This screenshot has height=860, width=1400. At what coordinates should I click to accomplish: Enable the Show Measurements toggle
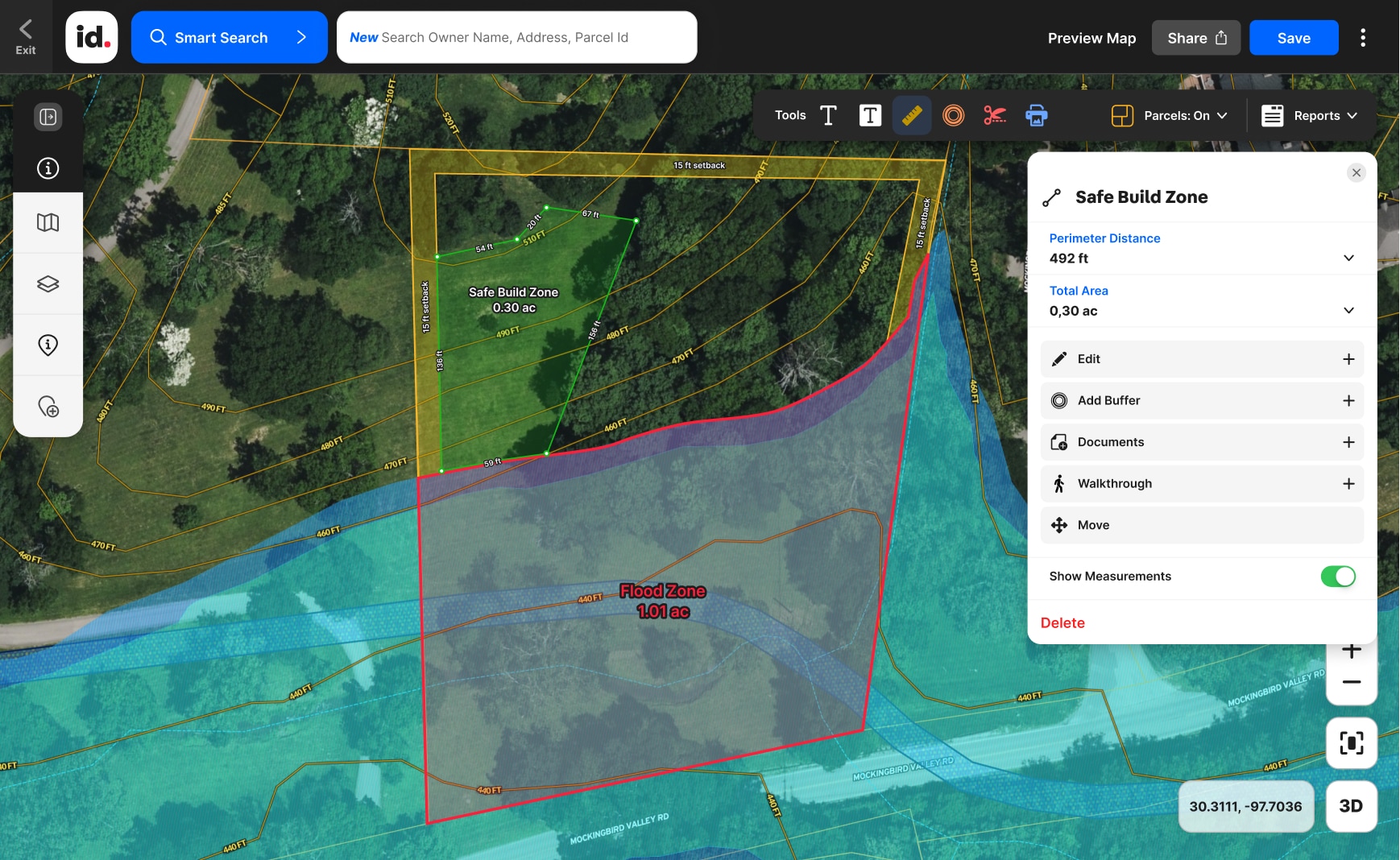[1337, 576]
